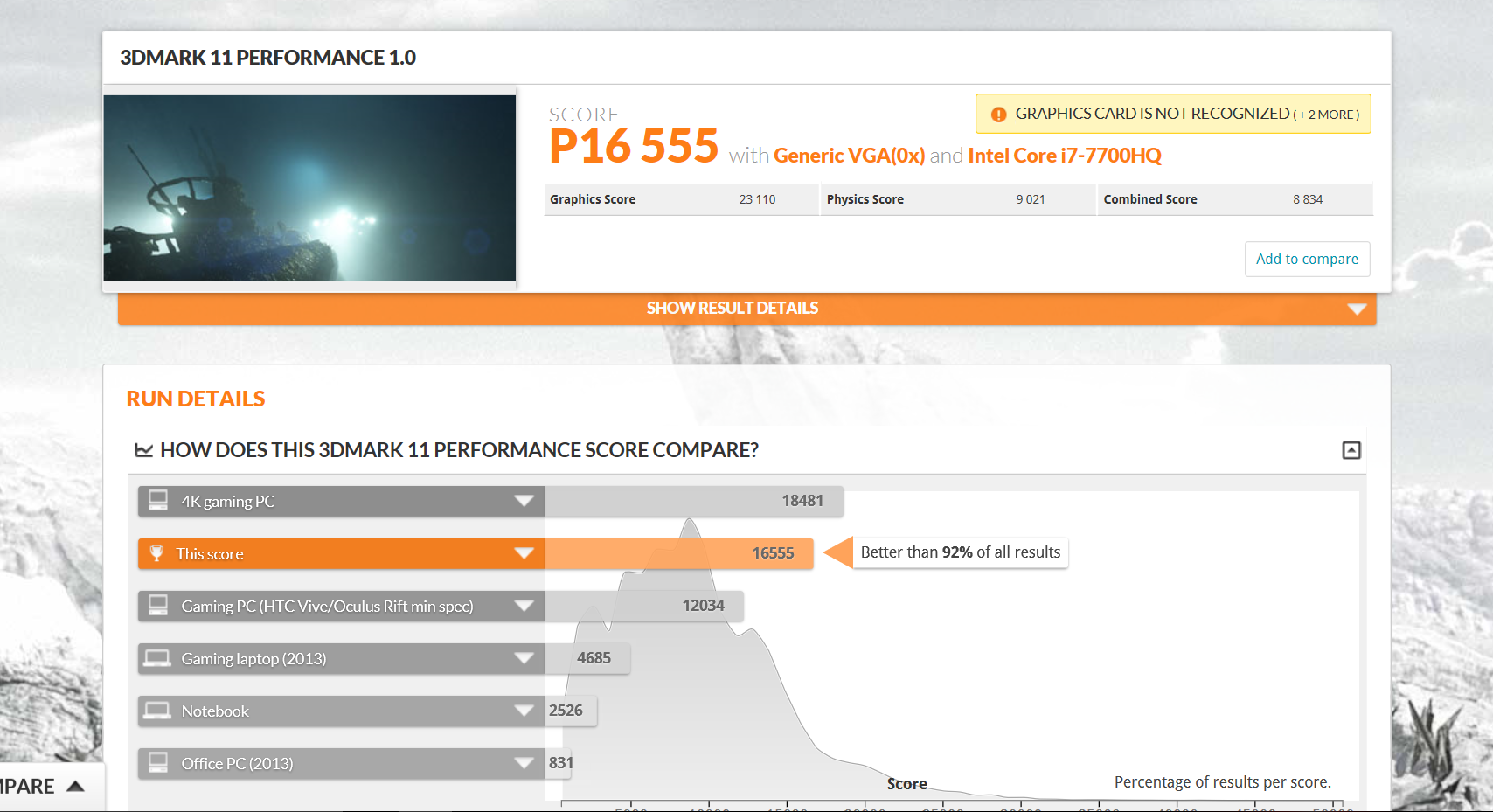Image resolution: width=1493 pixels, height=812 pixels.
Task: Open the Intel Core i7-7700HQ link
Action: coord(1065,156)
